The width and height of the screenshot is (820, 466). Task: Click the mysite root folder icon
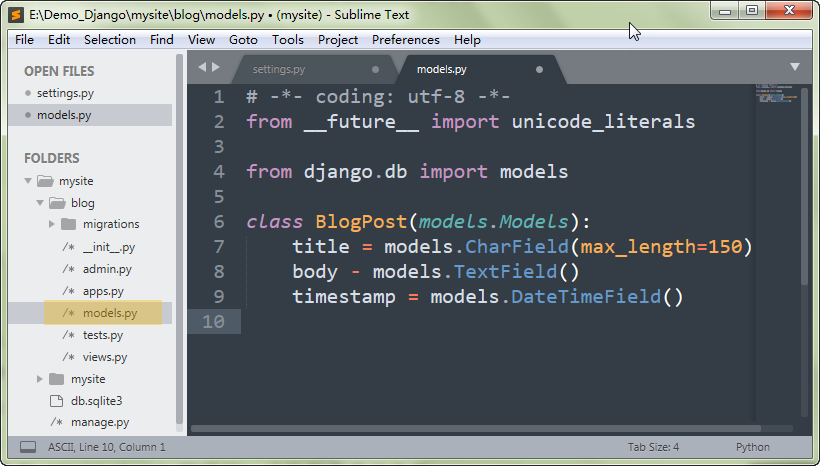click(x=45, y=181)
